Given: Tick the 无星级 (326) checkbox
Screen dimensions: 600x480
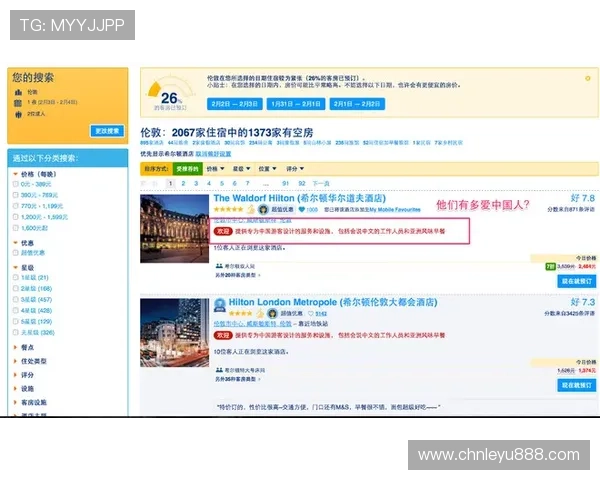Looking at the screenshot, I should [16, 333].
